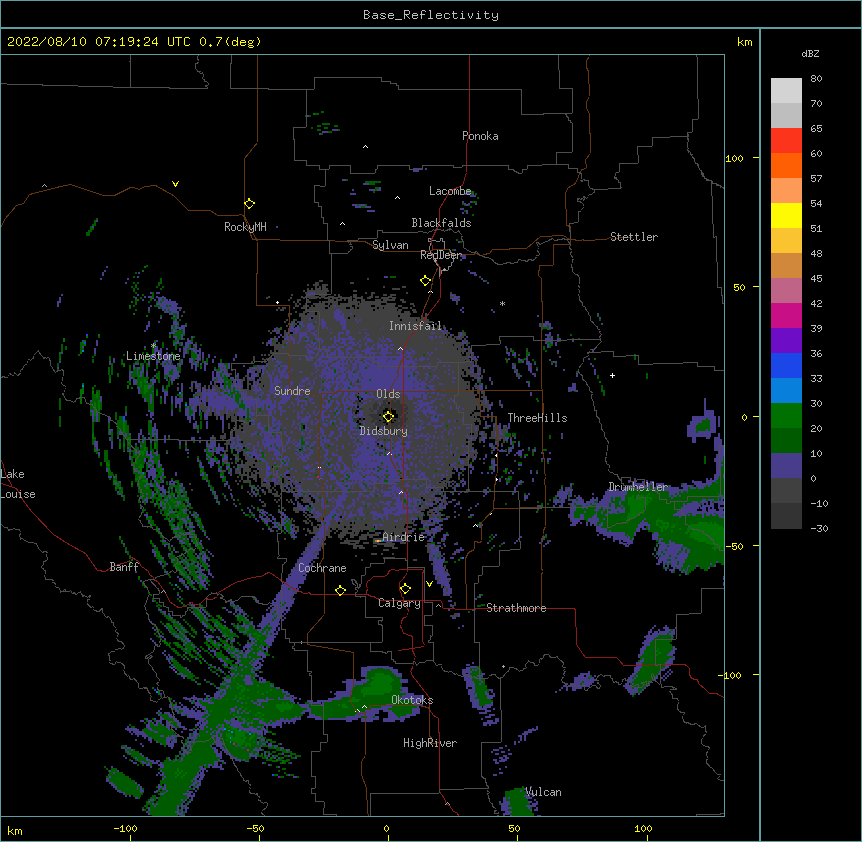862x842 pixels.
Task: Click the Calgary city label
Action: [400, 603]
